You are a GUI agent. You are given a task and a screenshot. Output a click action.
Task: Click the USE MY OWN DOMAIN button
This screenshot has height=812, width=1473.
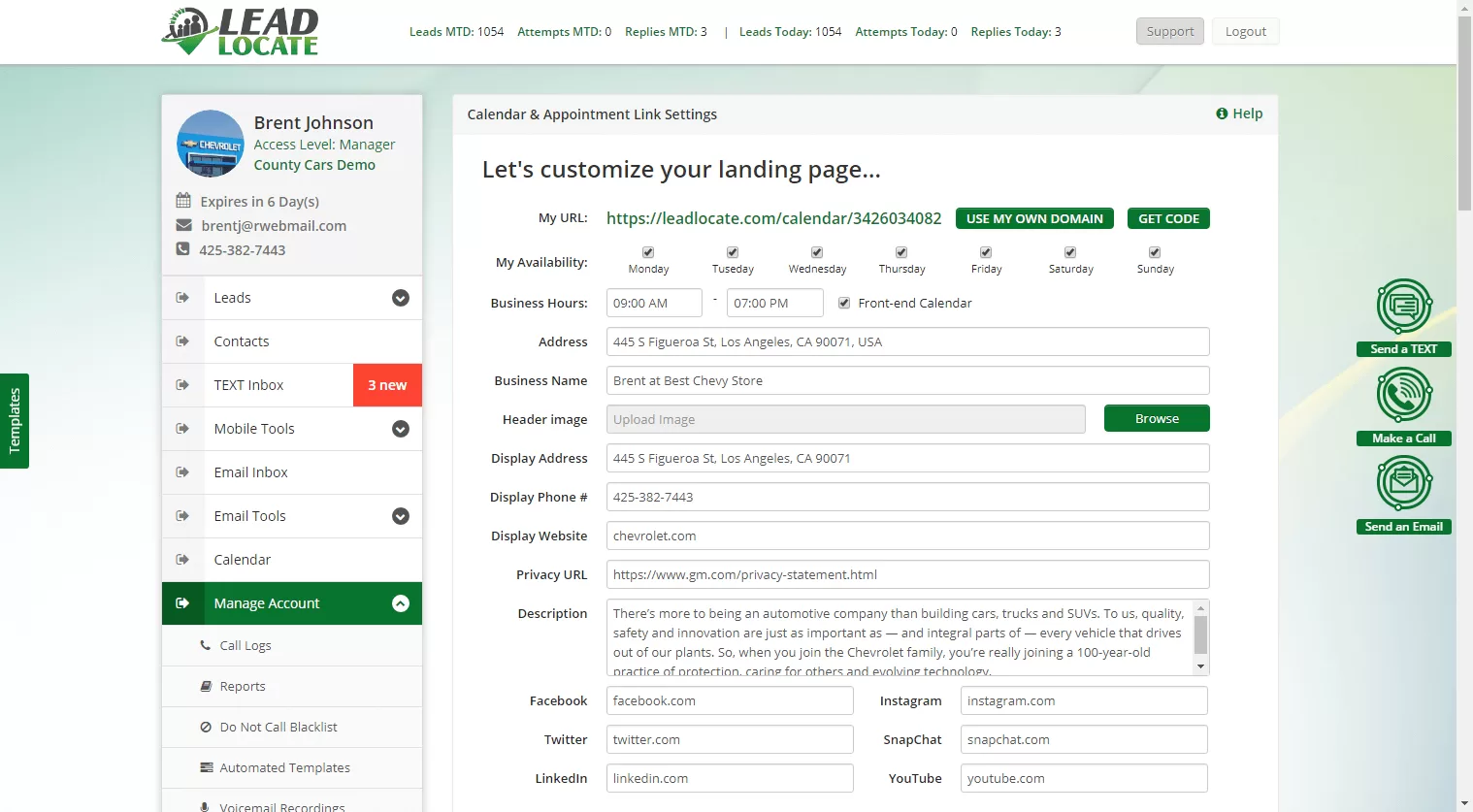[x=1034, y=218]
